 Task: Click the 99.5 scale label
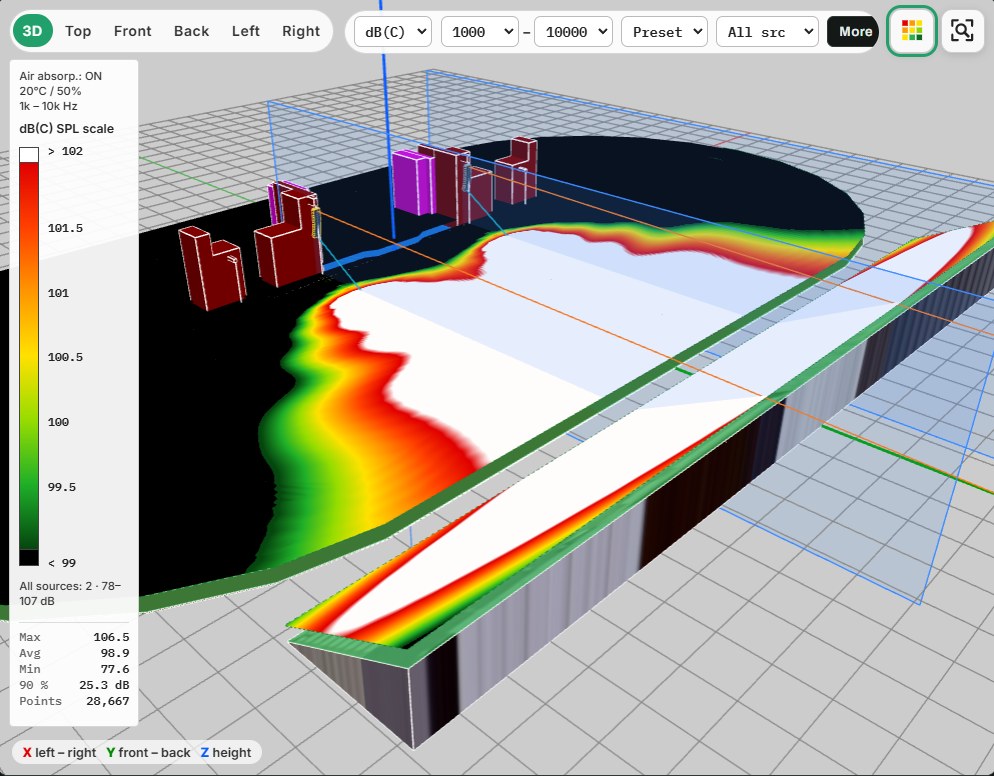[x=61, y=487]
